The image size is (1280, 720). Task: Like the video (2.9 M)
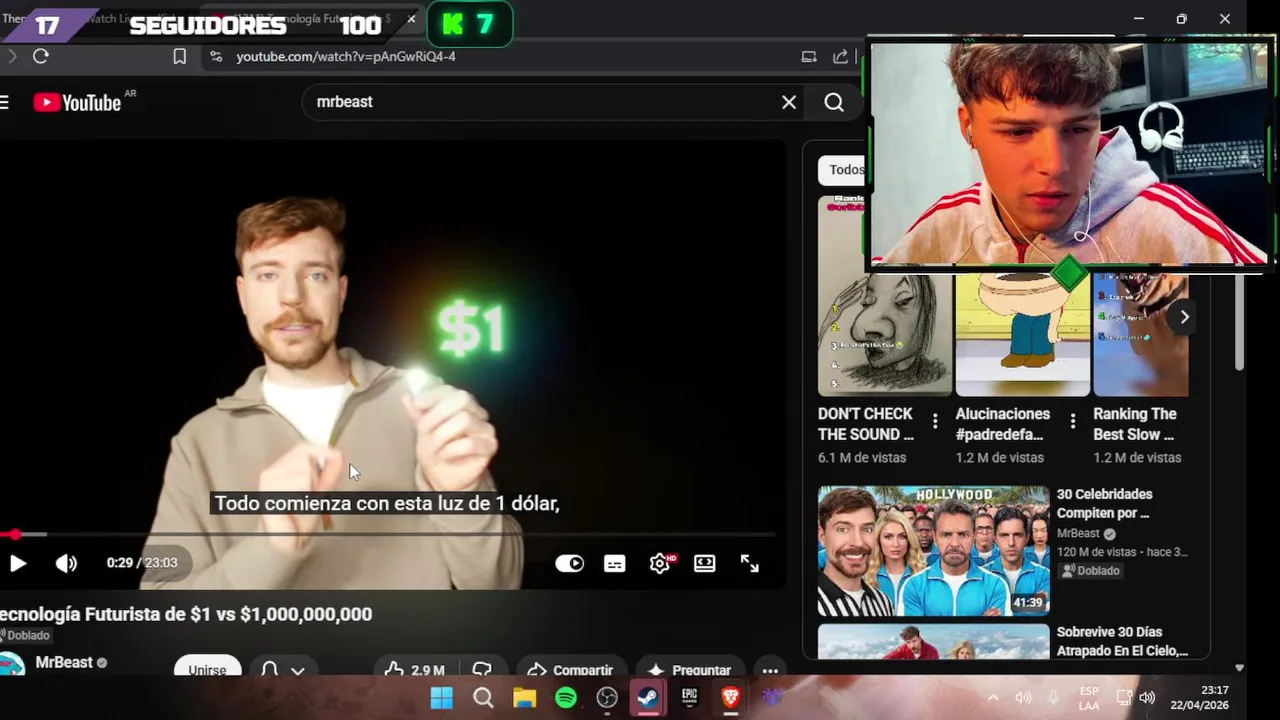tap(413, 669)
